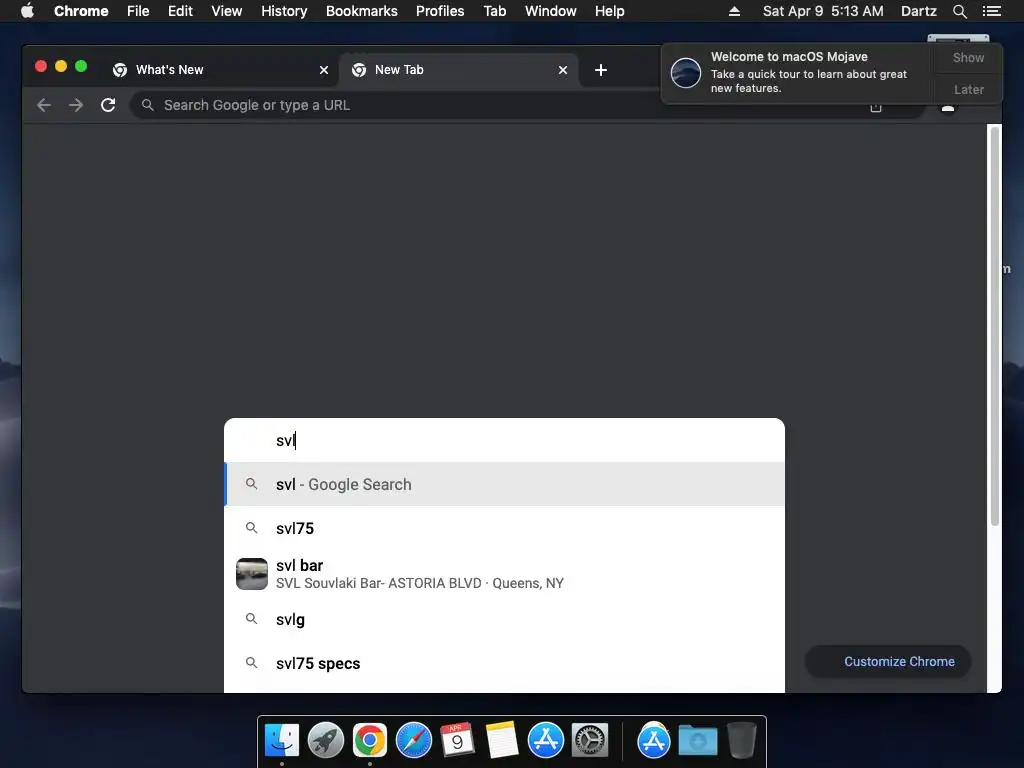Open the Chrome application menu

coord(81,11)
